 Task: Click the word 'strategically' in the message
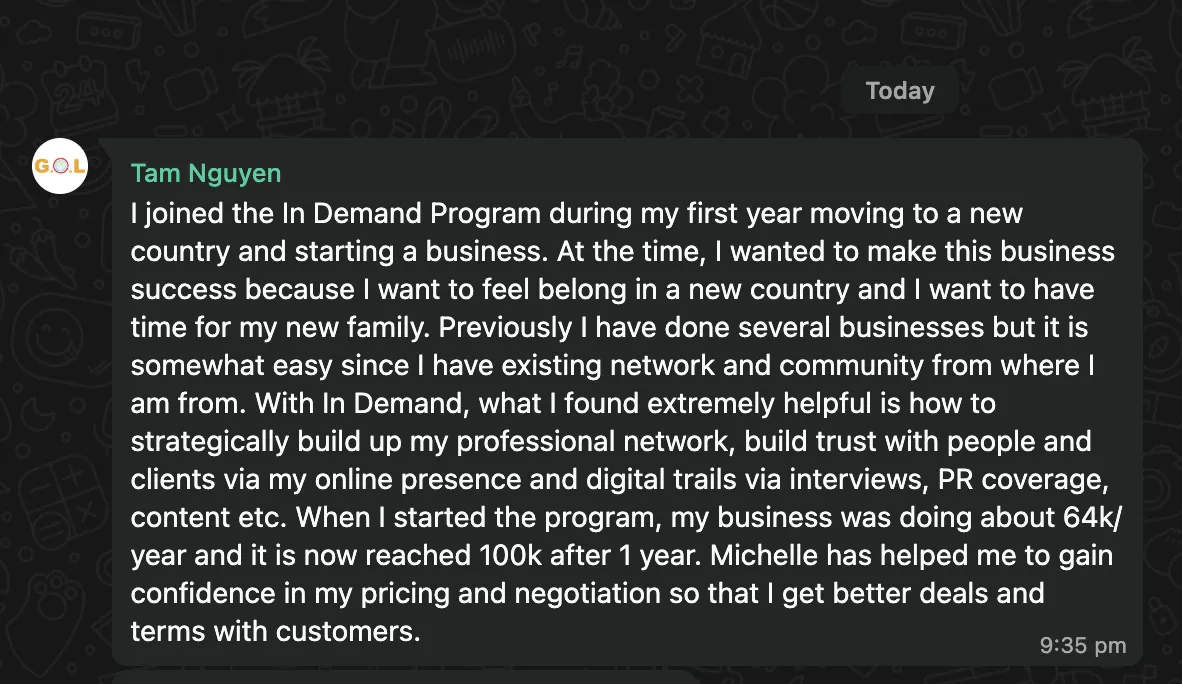coord(210,441)
